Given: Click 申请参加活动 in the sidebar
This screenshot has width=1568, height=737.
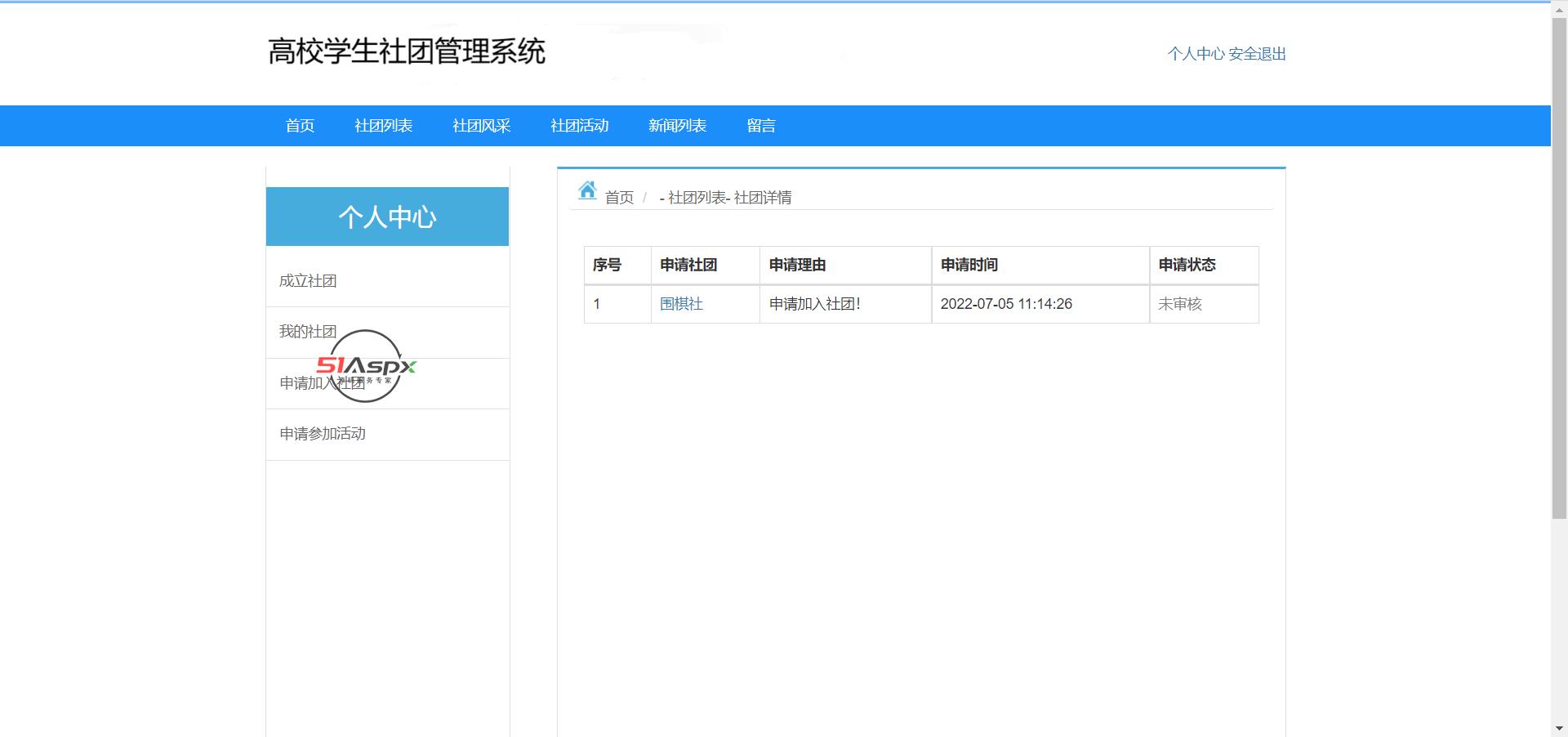Looking at the screenshot, I should coord(323,434).
